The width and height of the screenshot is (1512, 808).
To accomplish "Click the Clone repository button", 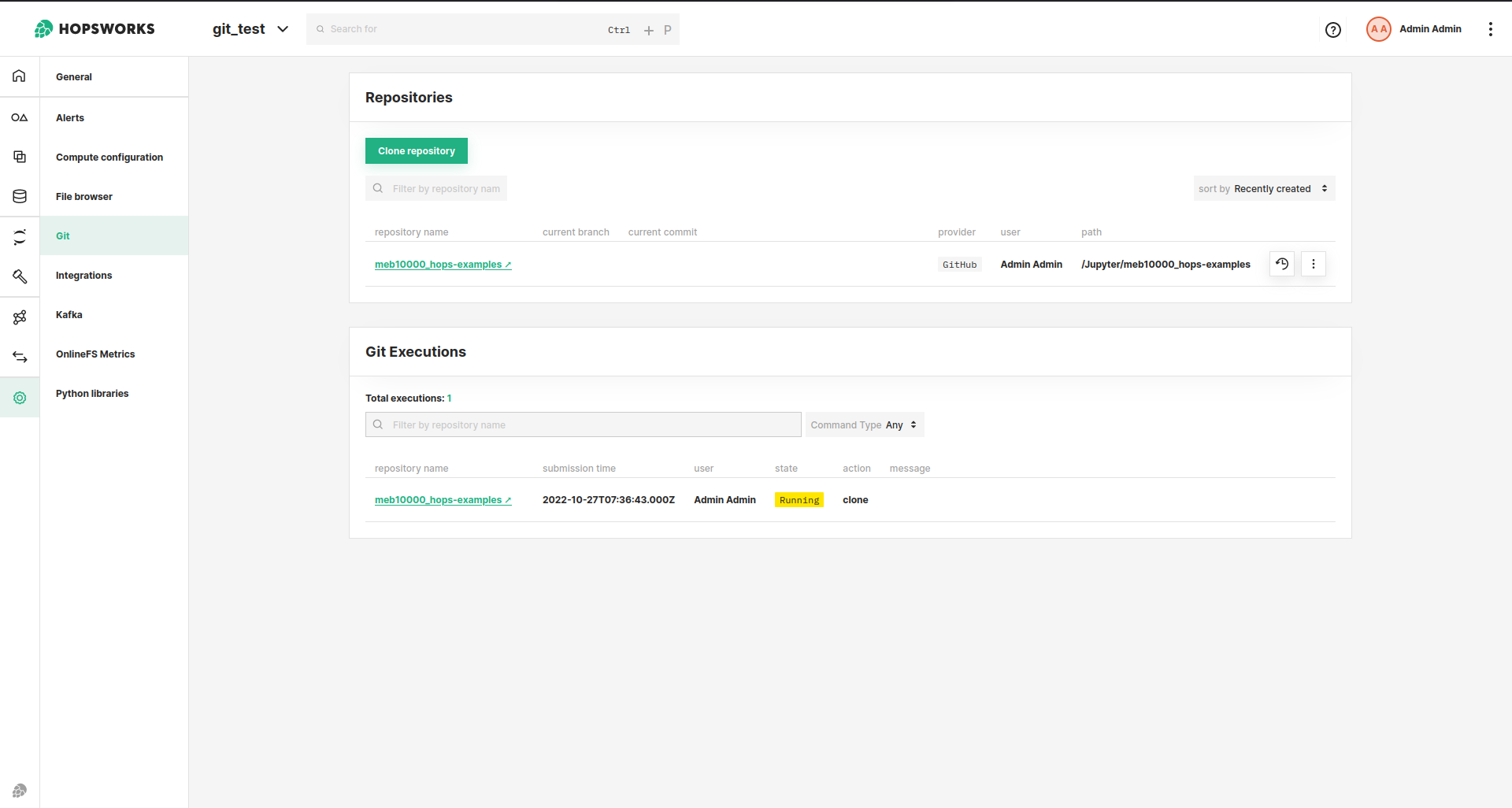I will [x=417, y=150].
